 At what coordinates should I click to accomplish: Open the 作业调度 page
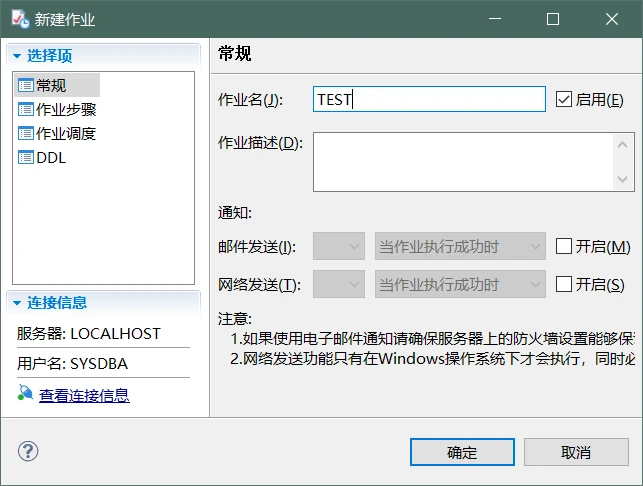click(x=57, y=134)
